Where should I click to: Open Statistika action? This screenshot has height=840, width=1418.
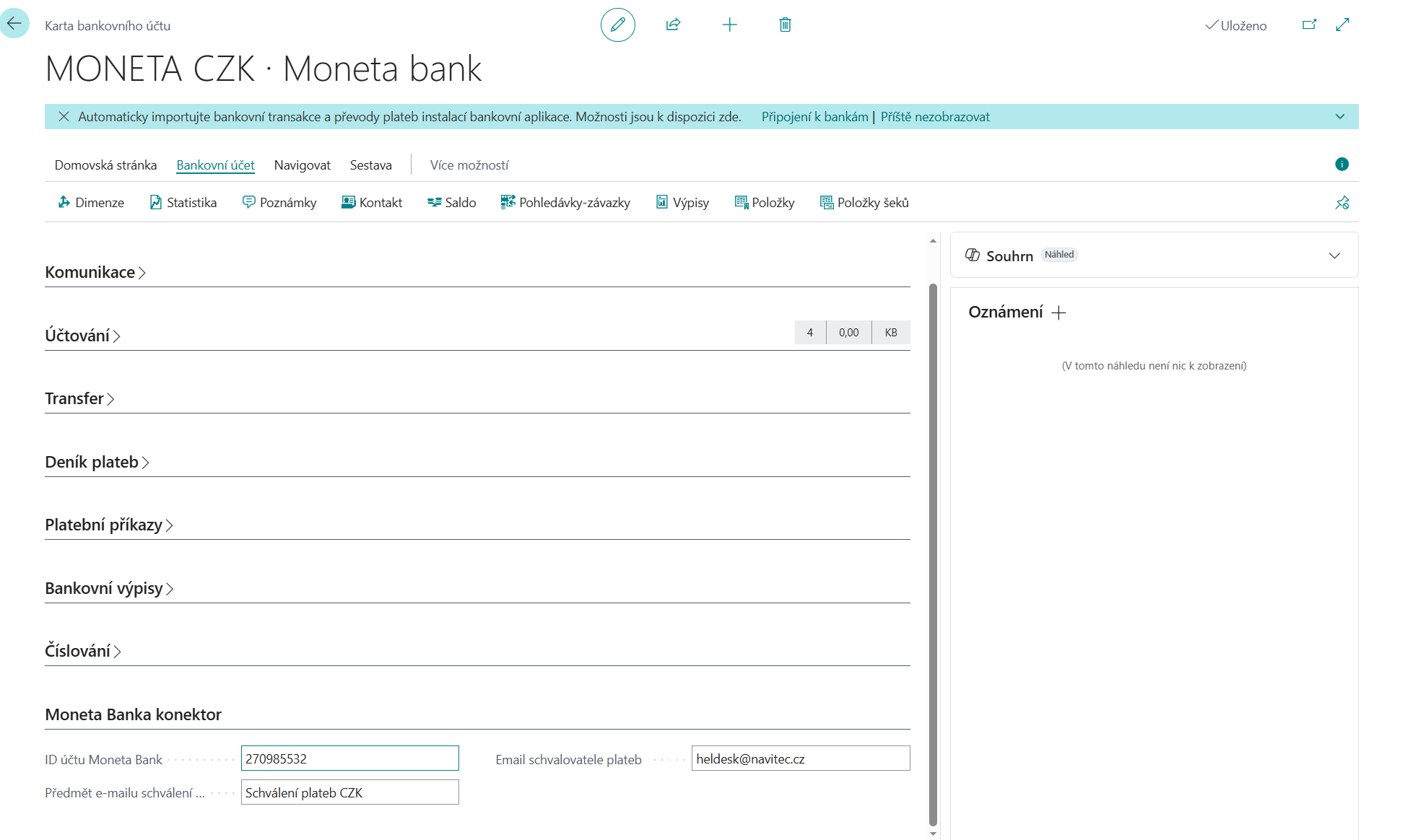point(183,203)
